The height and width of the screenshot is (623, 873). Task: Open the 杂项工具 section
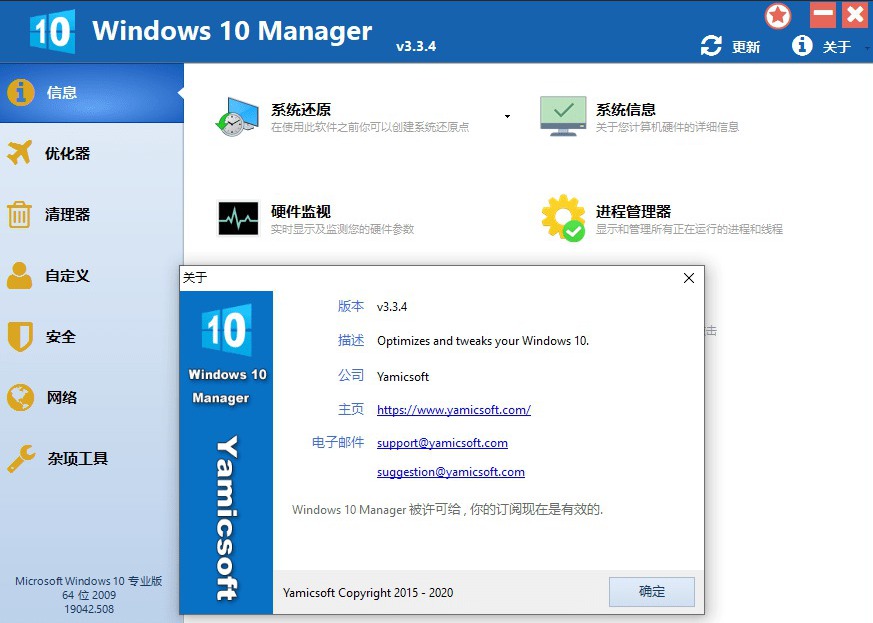pyautogui.click(x=77, y=459)
